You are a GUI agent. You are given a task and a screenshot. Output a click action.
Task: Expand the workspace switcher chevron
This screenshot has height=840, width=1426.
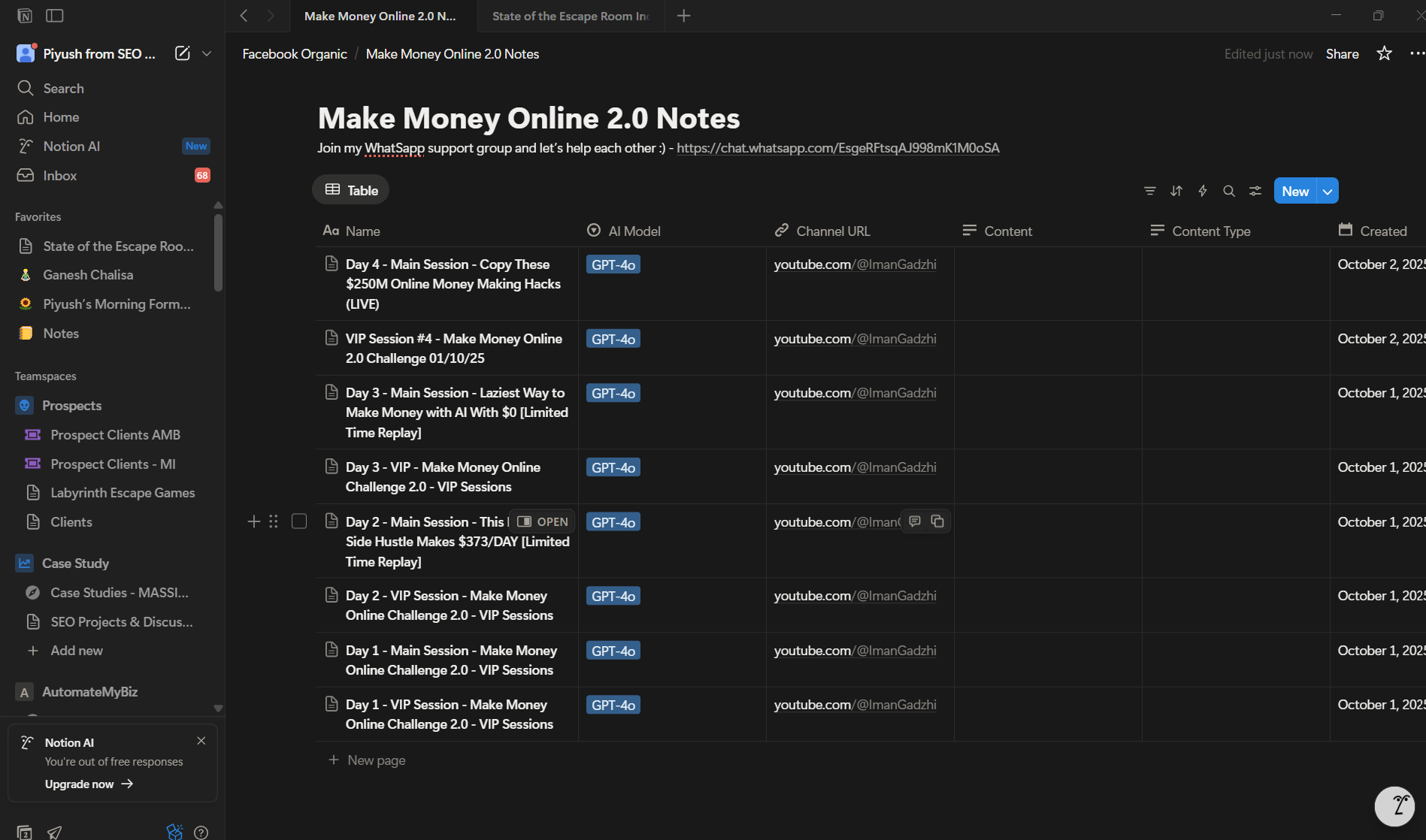[207, 53]
